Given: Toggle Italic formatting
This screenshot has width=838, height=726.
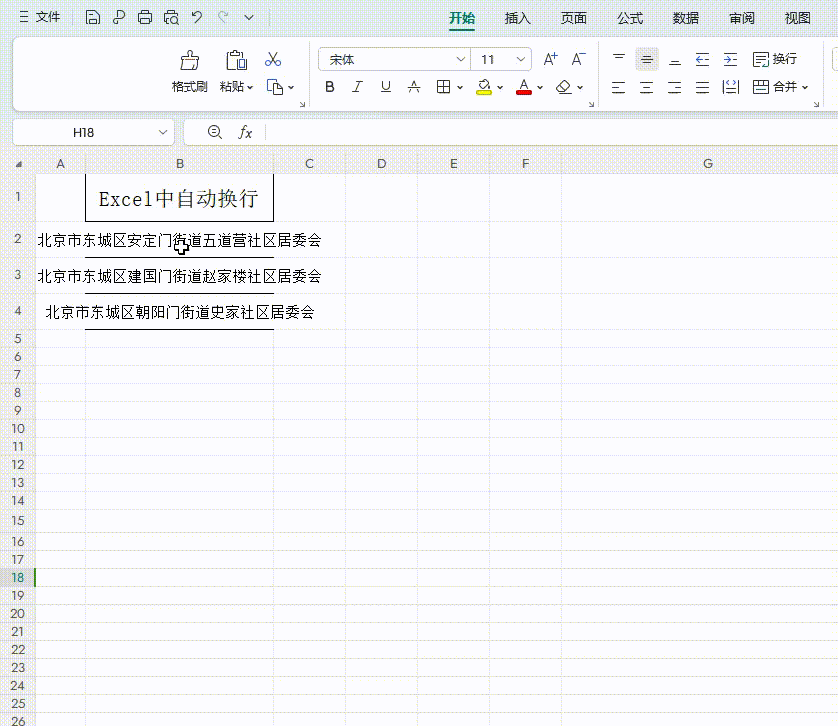Looking at the screenshot, I should click(357, 87).
